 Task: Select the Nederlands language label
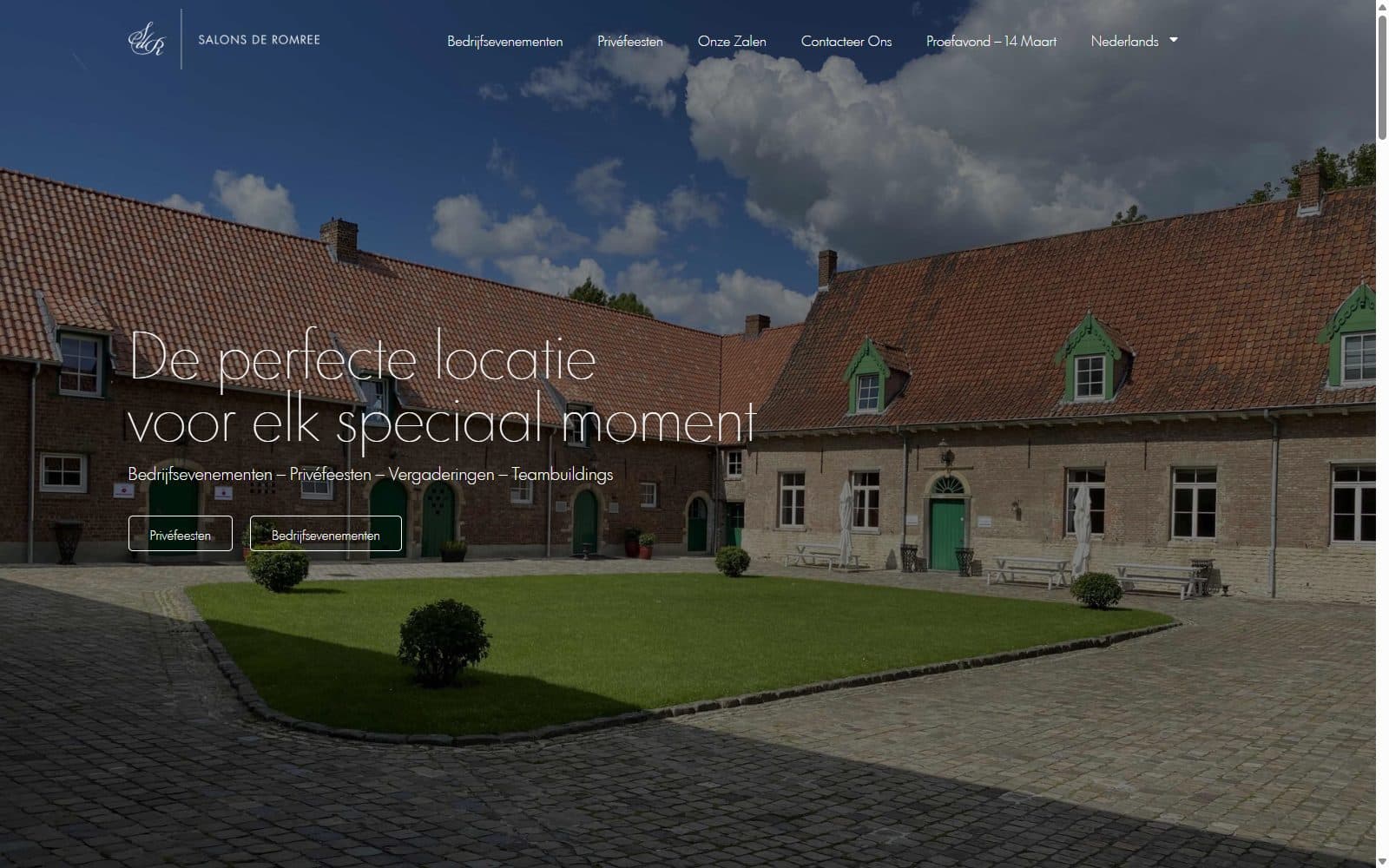pyautogui.click(x=1124, y=41)
